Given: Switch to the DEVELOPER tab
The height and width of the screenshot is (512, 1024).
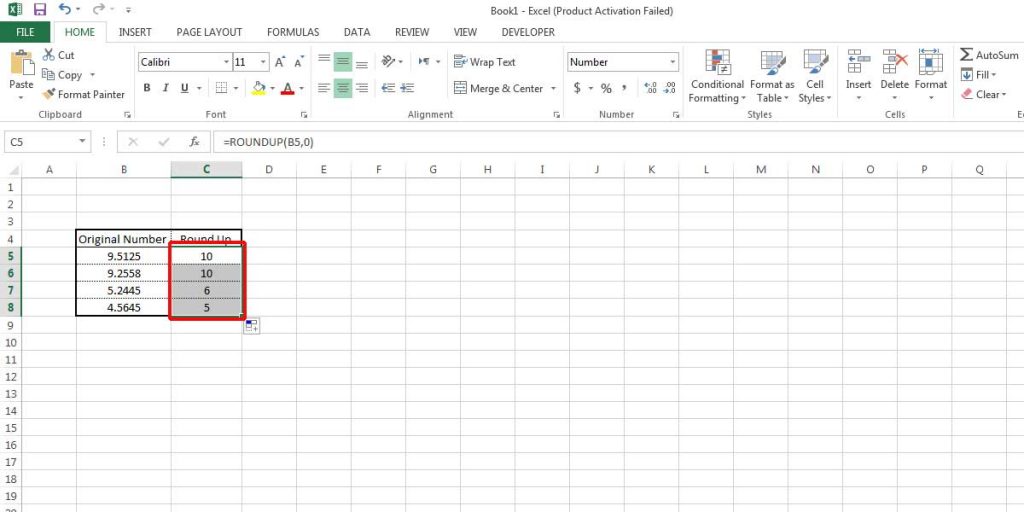Looking at the screenshot, I should (x=528, y=32).
